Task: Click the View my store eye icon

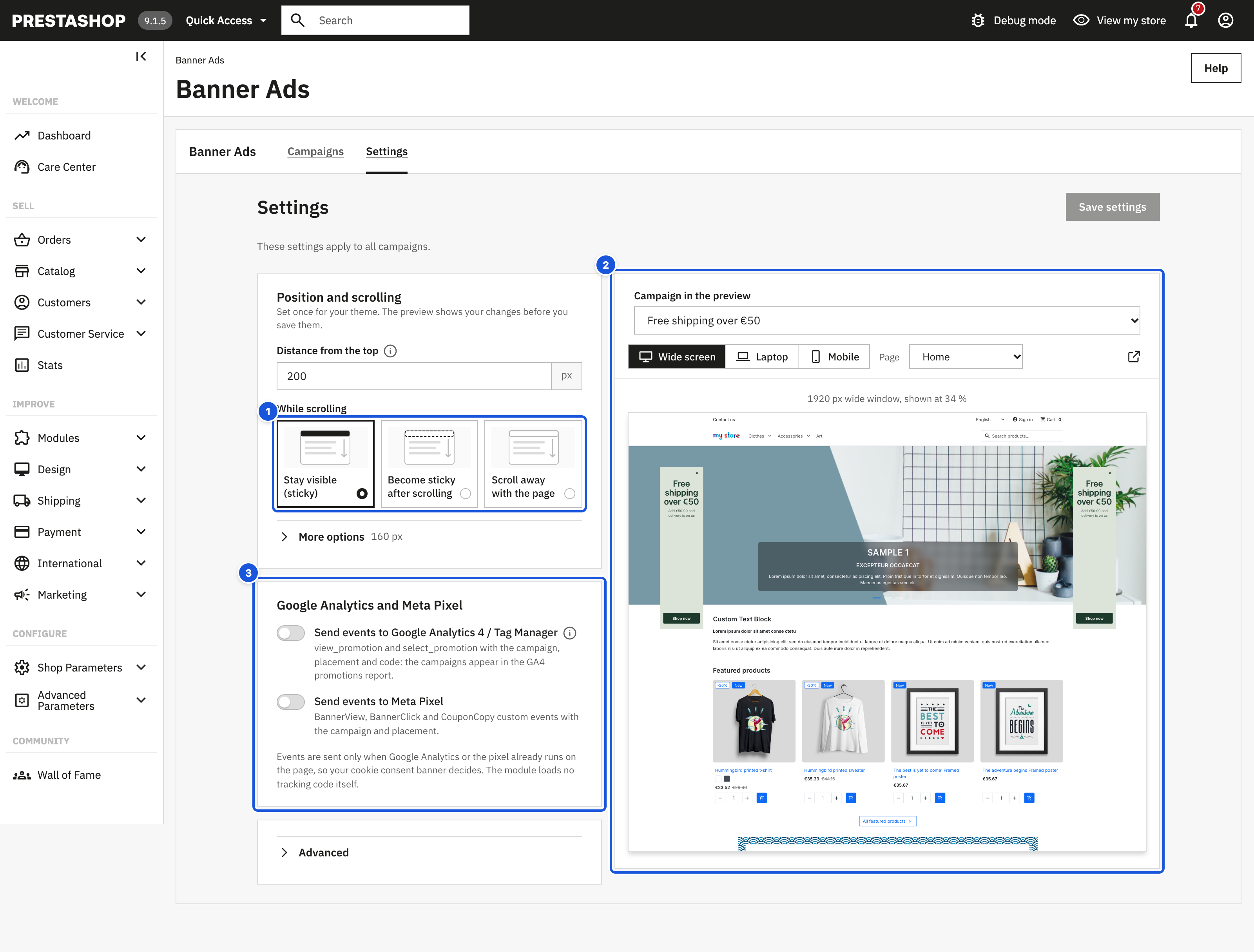Action: click(x=1081, y=20)
